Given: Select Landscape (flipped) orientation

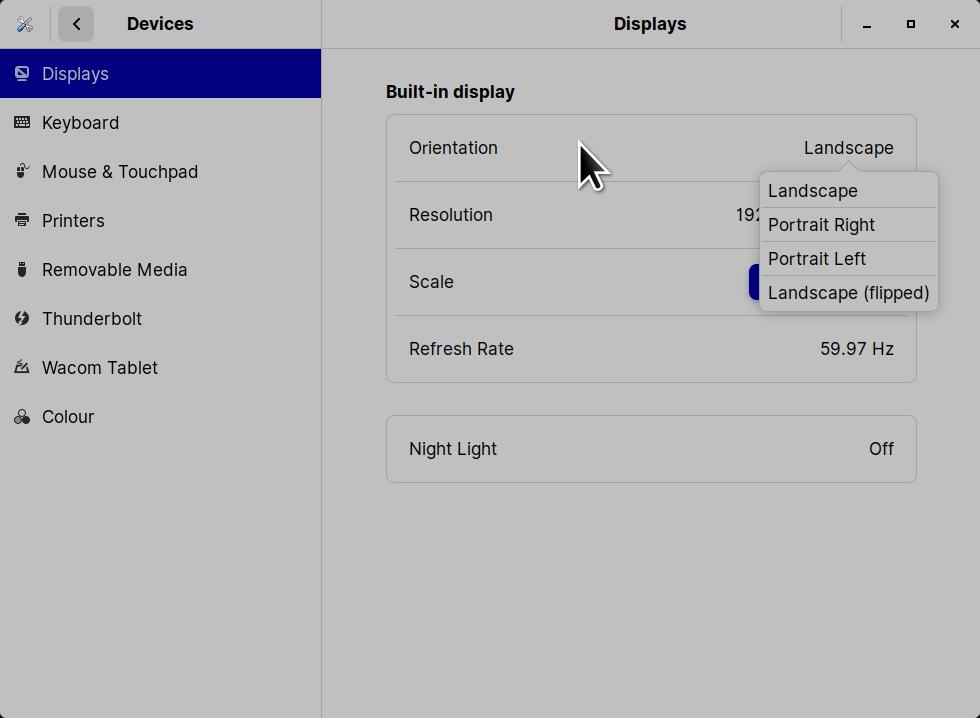Looking at the screenshot, I should (848, 293).
